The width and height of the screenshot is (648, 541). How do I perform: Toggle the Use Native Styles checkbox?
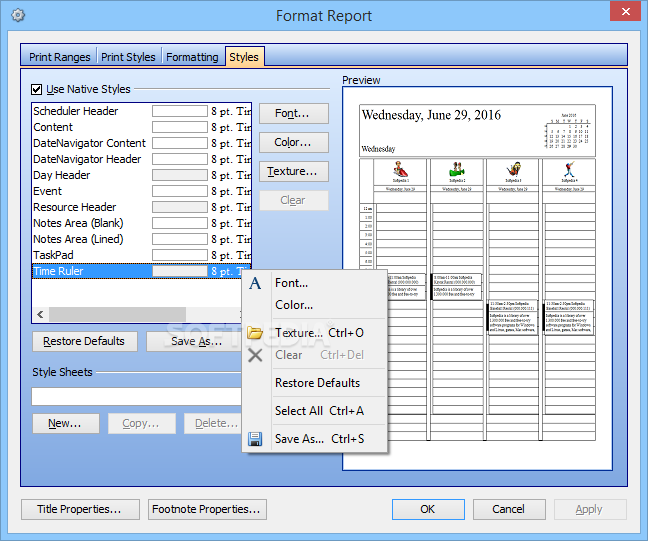[36, 89]
